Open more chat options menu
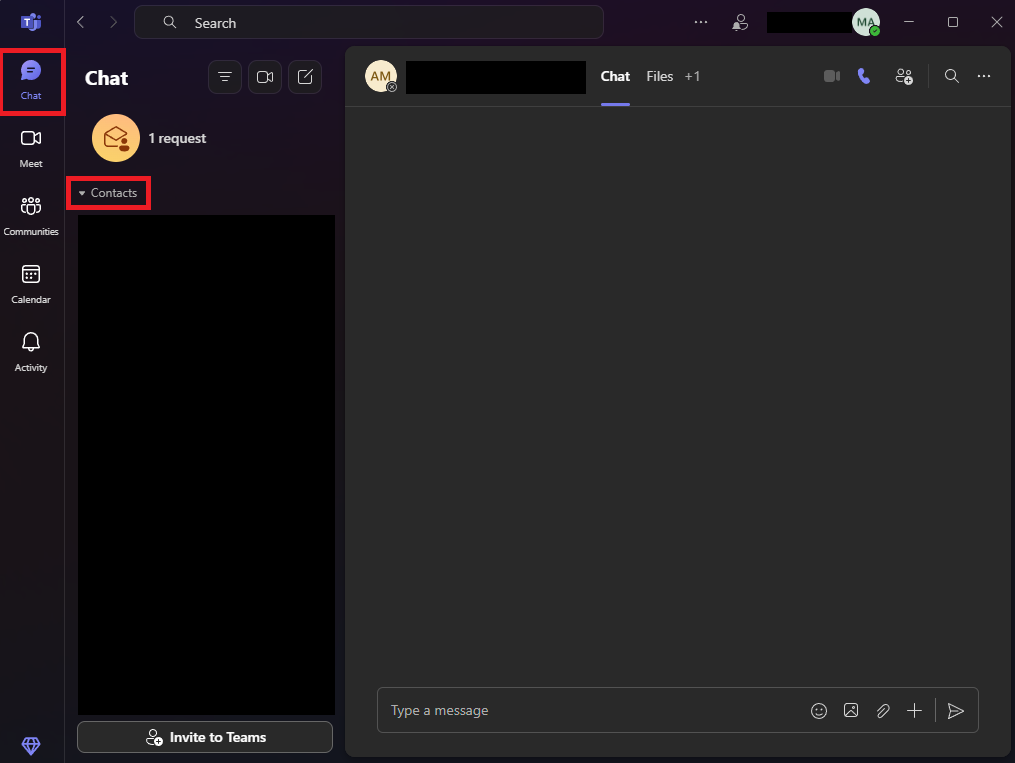 tap(984, 76)
